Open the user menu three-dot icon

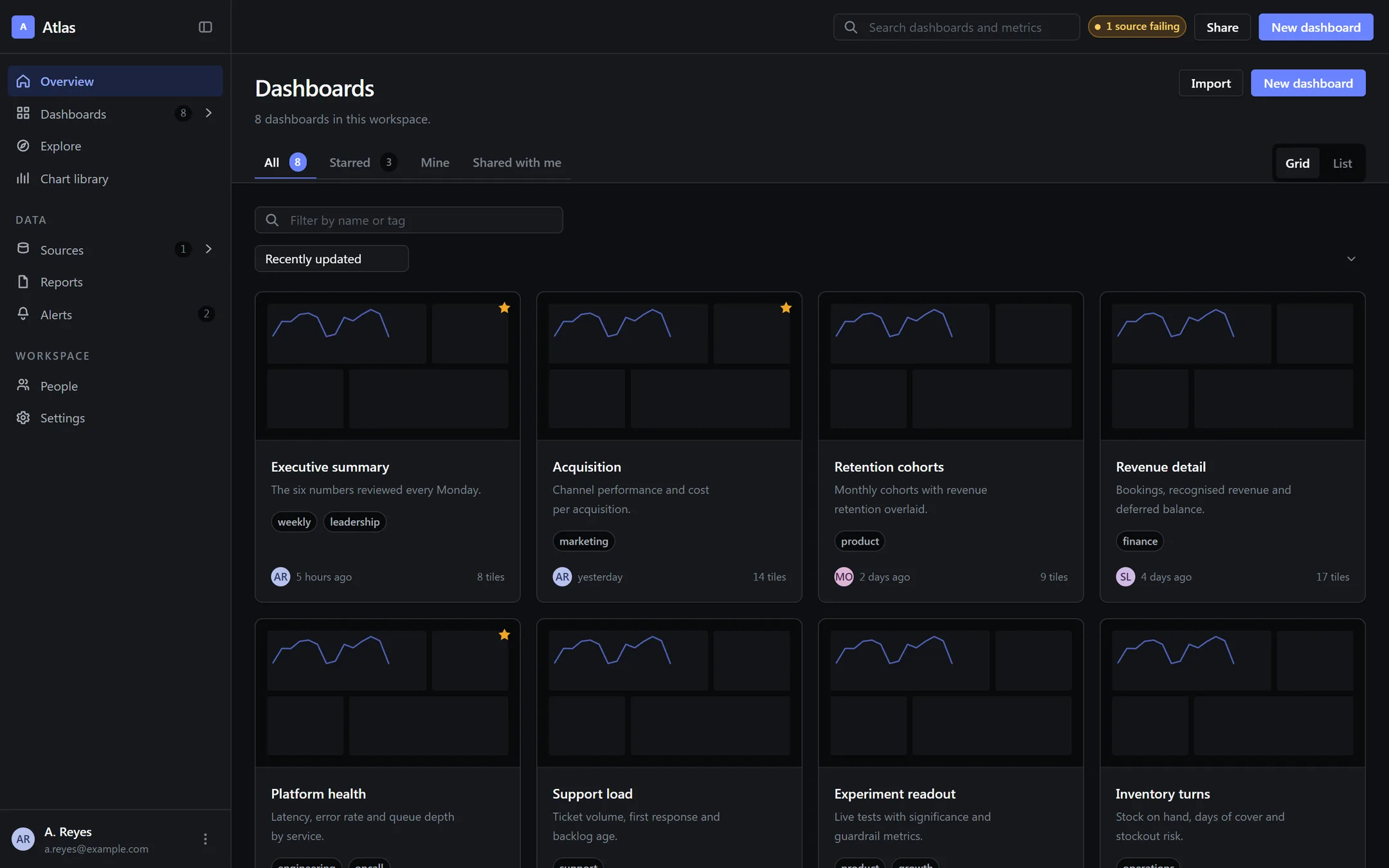[x=205, y=839]
